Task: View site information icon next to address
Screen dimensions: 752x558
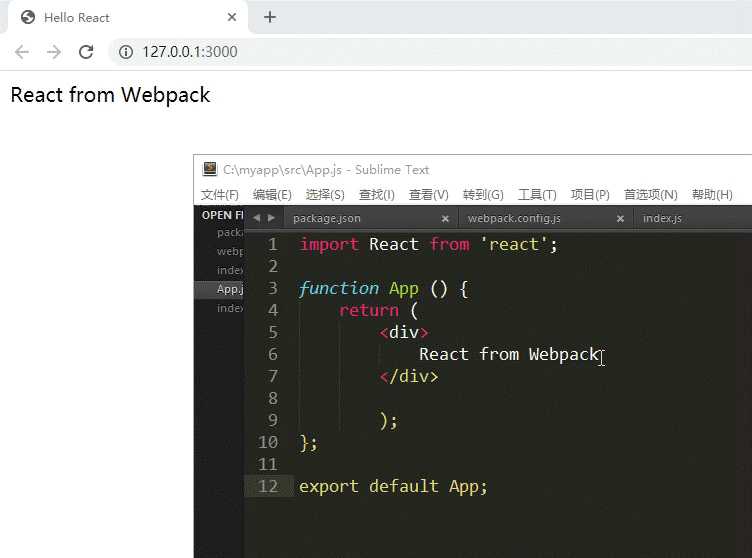Action: pyautogui.click(x=126, y=52)
